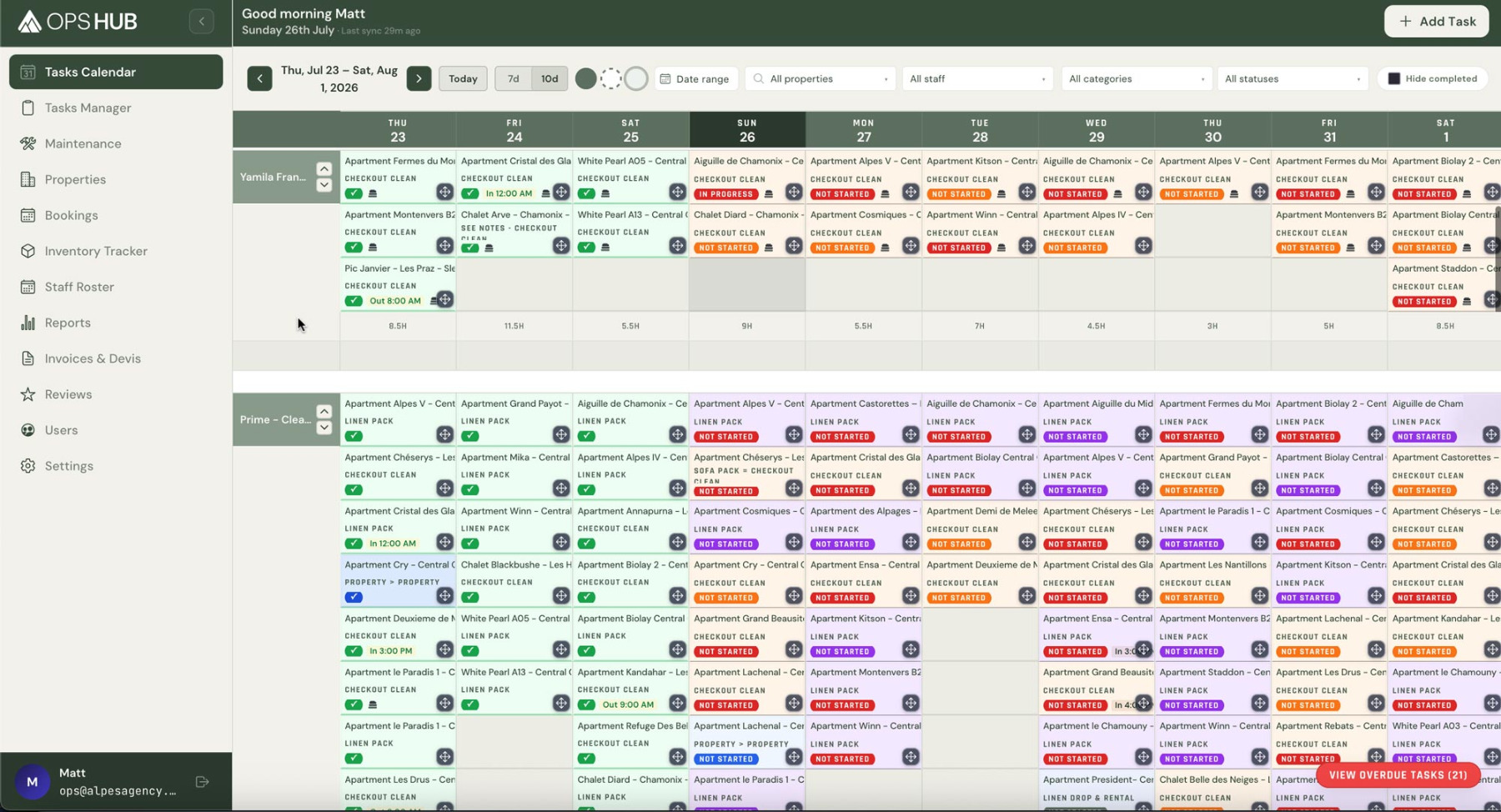Viewport: 1501px width, 812px height.
Task: Open Bookings from the sidebar
Action: pyautogui.click(x=116, y=215)
